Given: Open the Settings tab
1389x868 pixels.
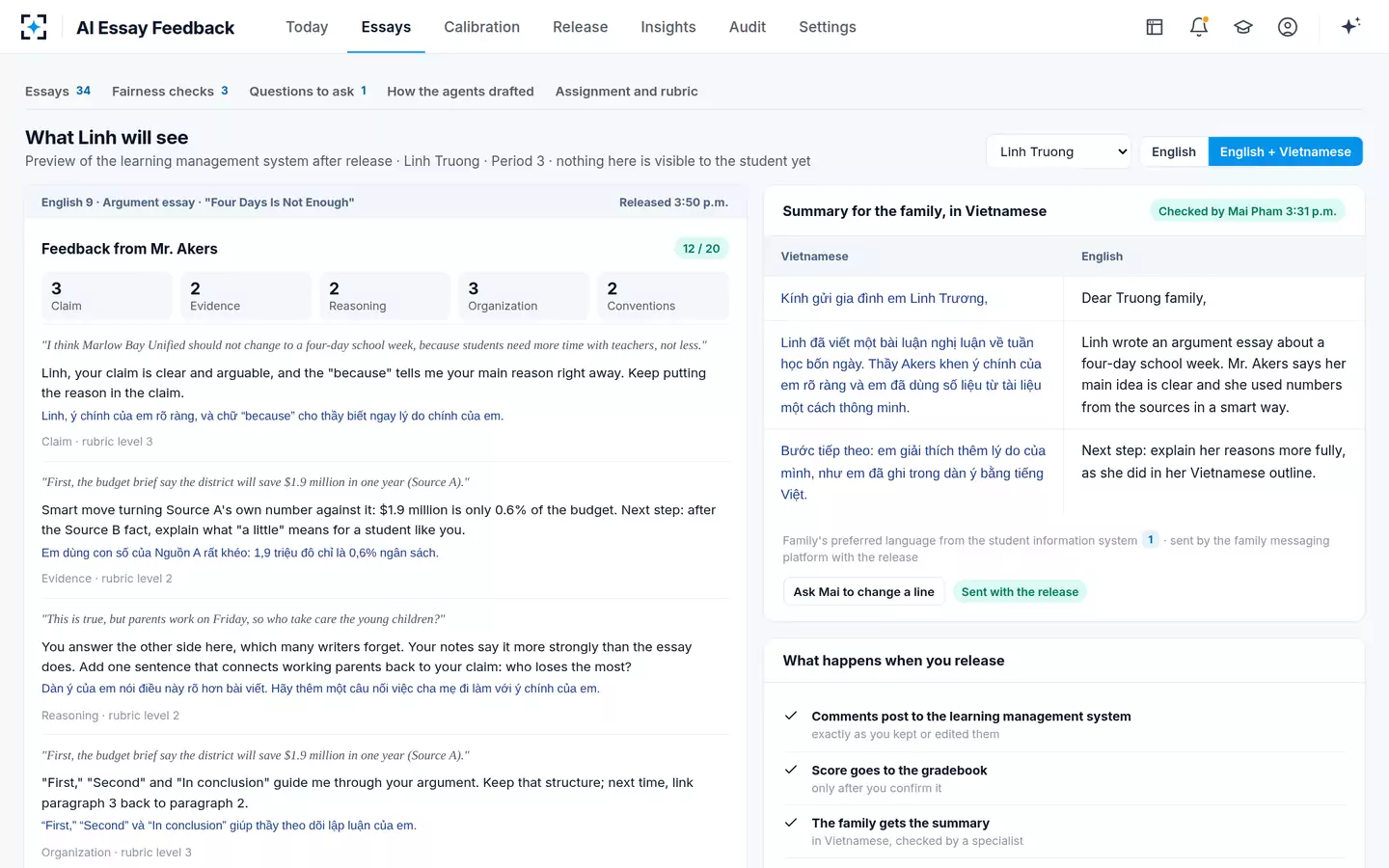Looking at the screenshot, I should click(x=828, y=27).
